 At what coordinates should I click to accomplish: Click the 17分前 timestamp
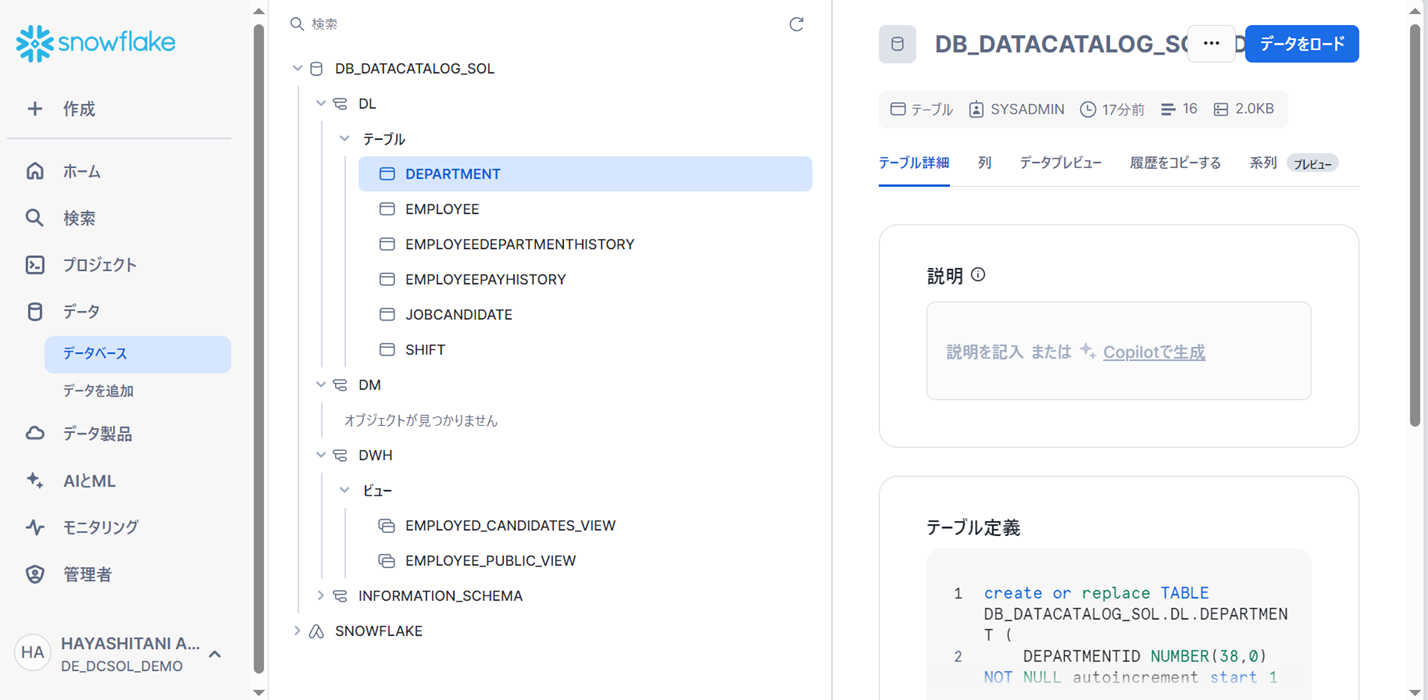[x=1123, y=109]
